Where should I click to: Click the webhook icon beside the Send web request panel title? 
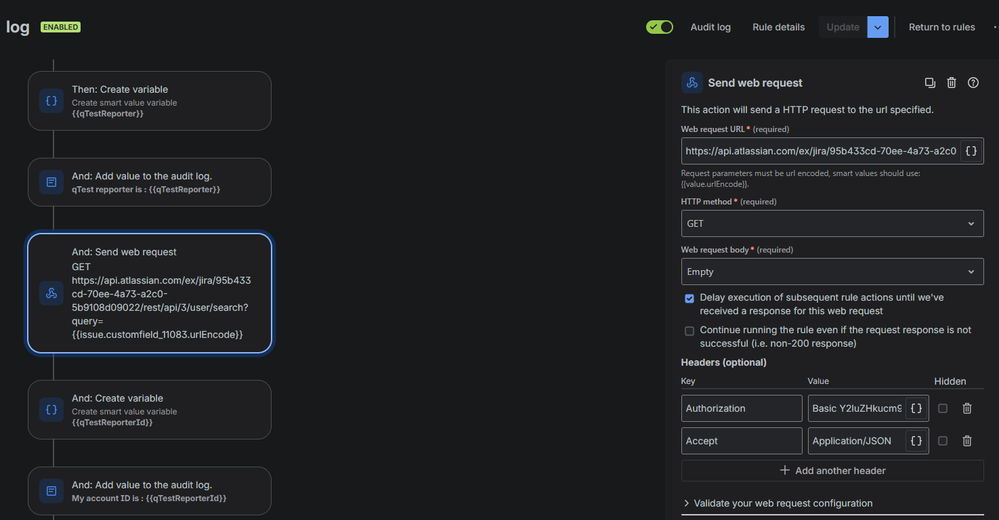pyautogui.click(x=692, y=83)
